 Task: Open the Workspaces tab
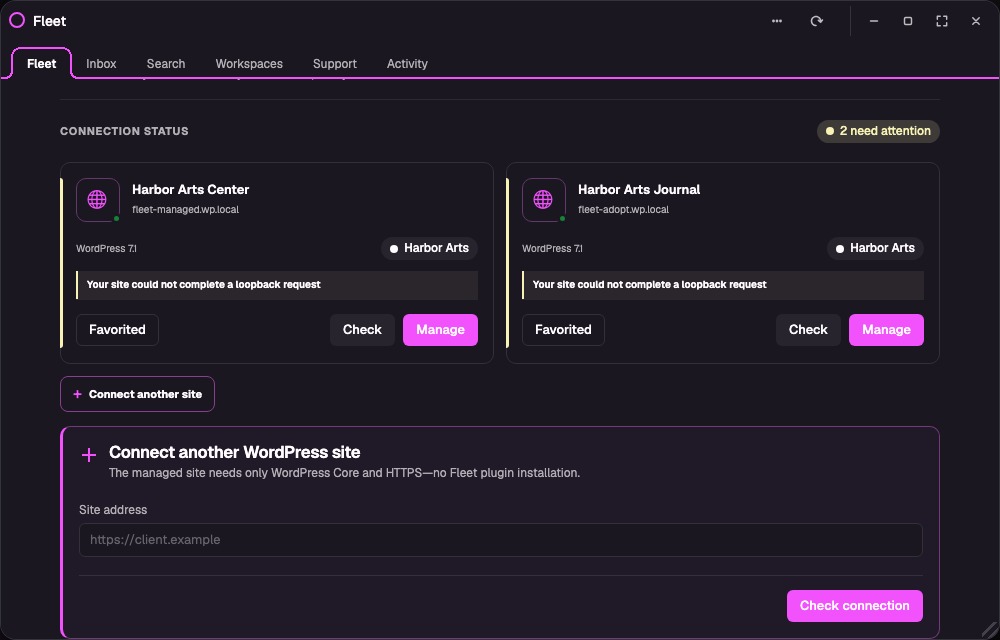(249, 64)
